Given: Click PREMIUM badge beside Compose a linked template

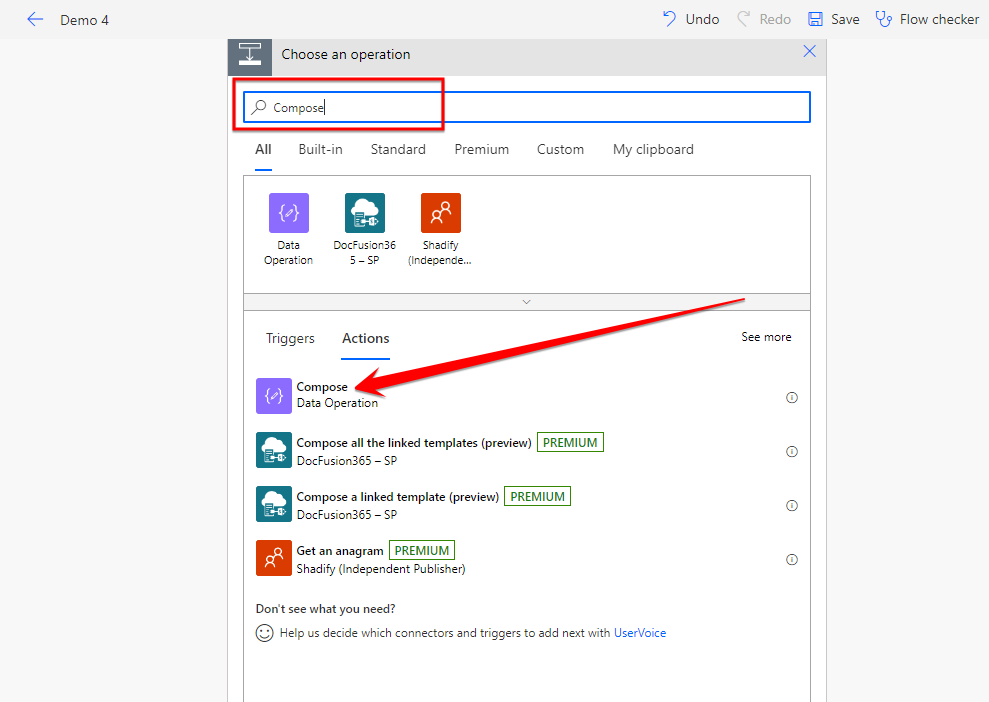Looking at the screenshot, I should click(x=537, y=496).
